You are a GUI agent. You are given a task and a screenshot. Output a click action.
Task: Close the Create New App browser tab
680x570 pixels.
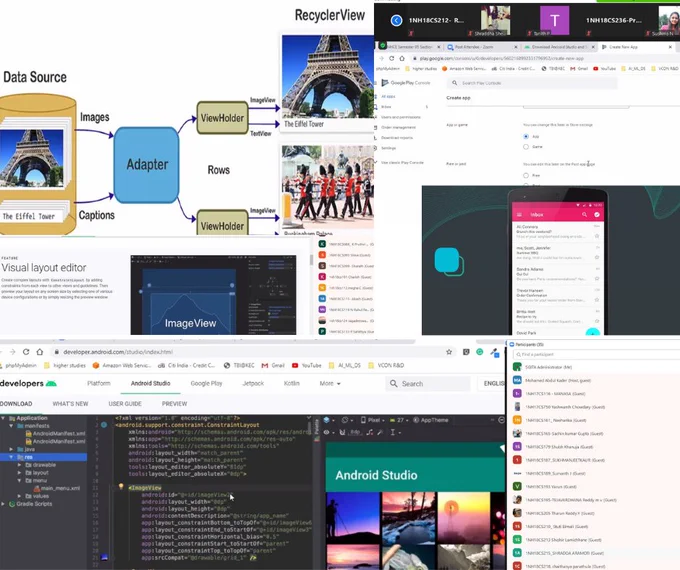click(x=670, y=47)
